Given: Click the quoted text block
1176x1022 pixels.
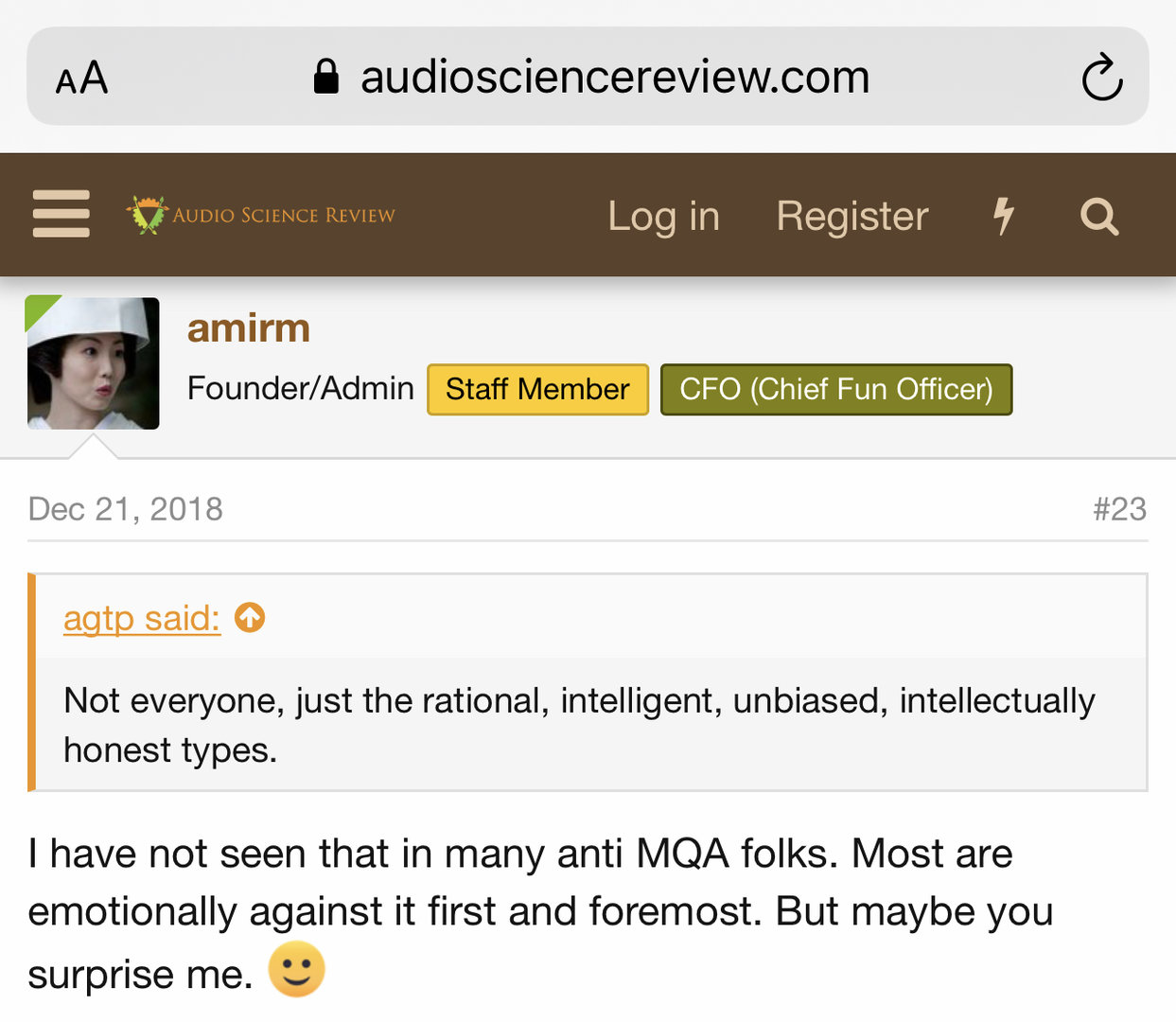Looking at the screenshot, I should [579, 724].
